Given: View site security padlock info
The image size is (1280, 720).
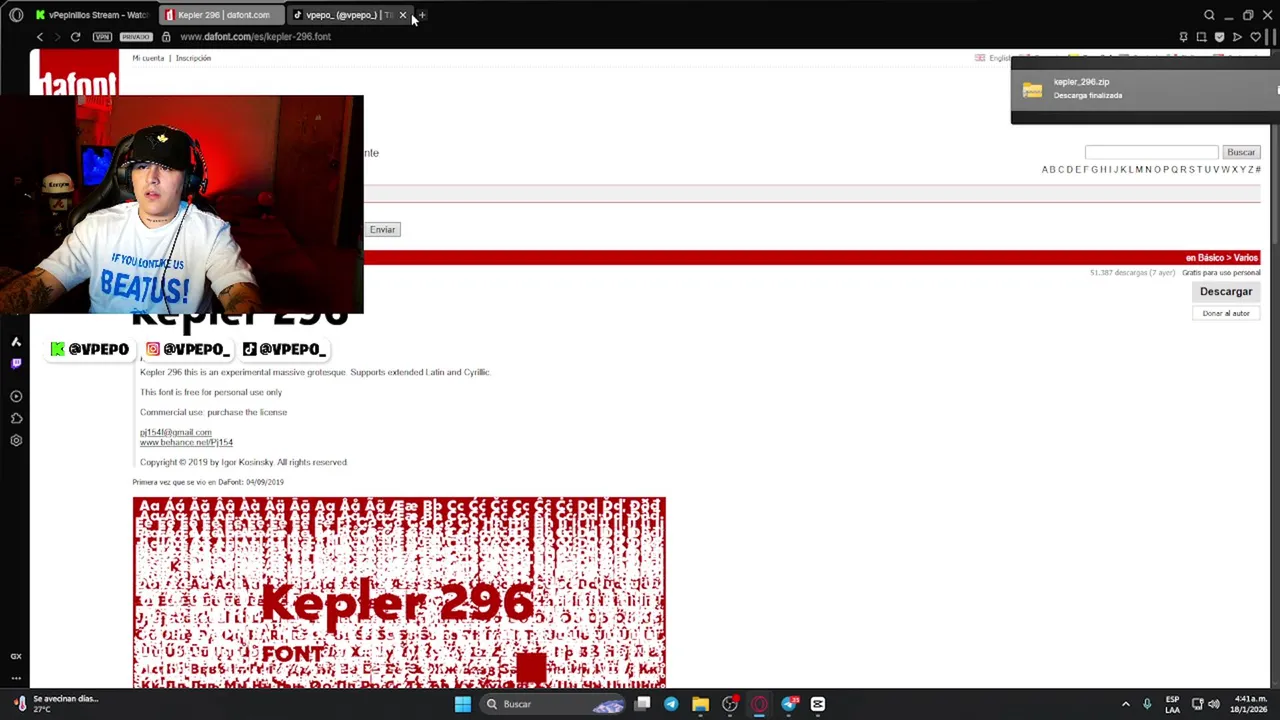Looking at the screenshot, I should (x=166, y=37).
